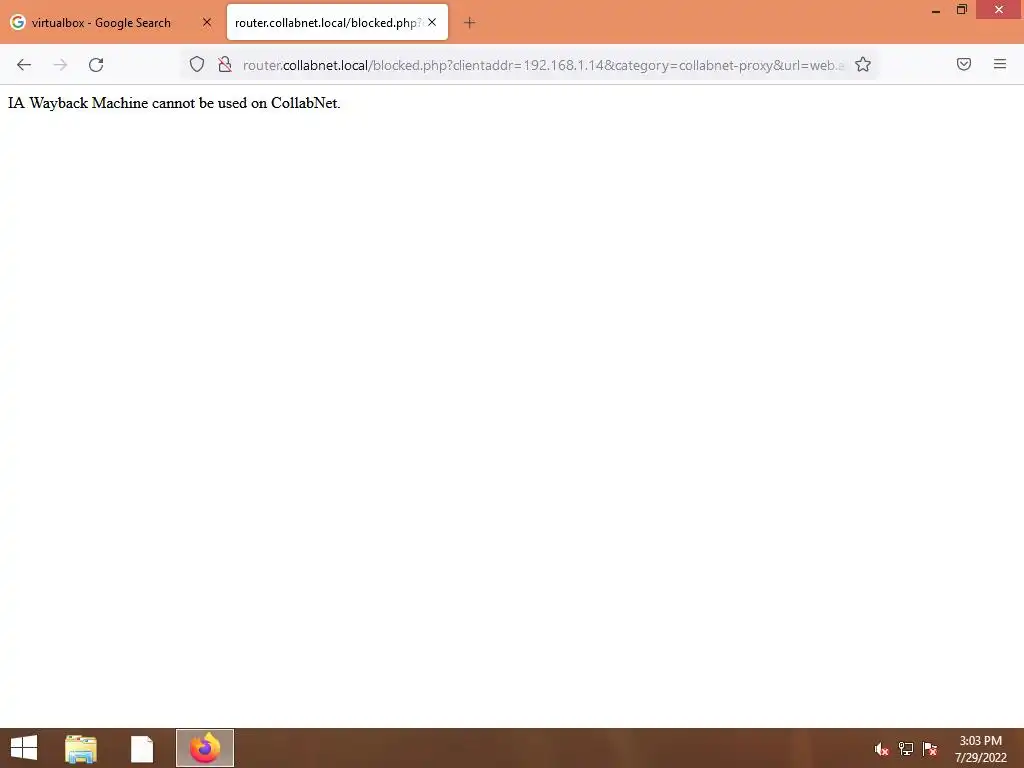Open the Windows Start menu

tap(24, 748)
